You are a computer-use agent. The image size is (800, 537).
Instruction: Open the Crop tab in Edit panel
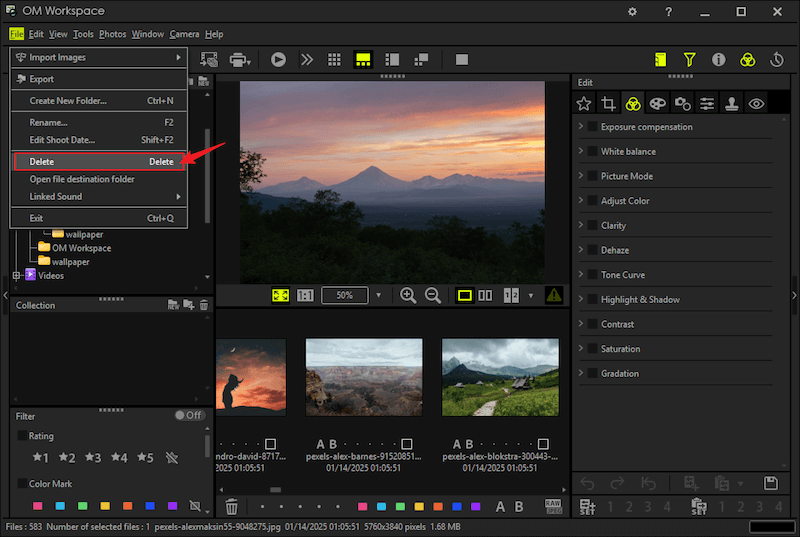[608, 104]
